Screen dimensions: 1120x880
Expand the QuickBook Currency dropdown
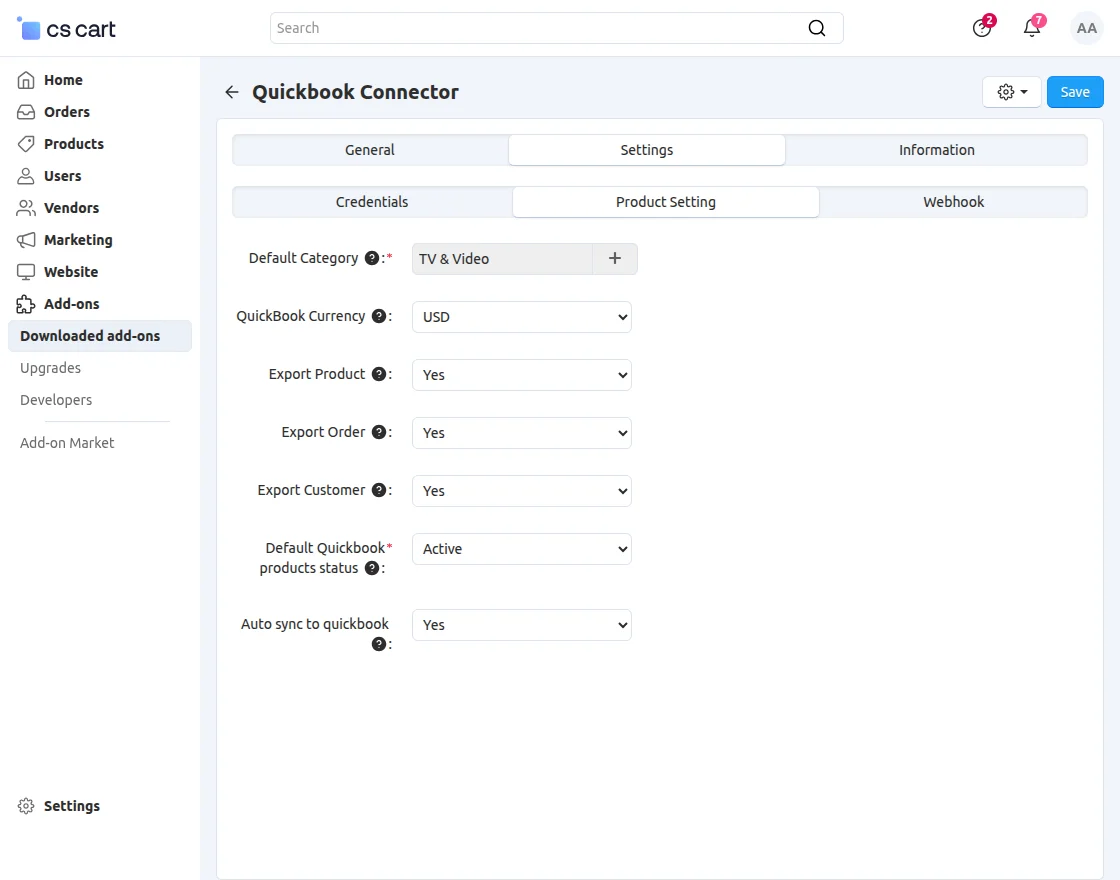522,317
